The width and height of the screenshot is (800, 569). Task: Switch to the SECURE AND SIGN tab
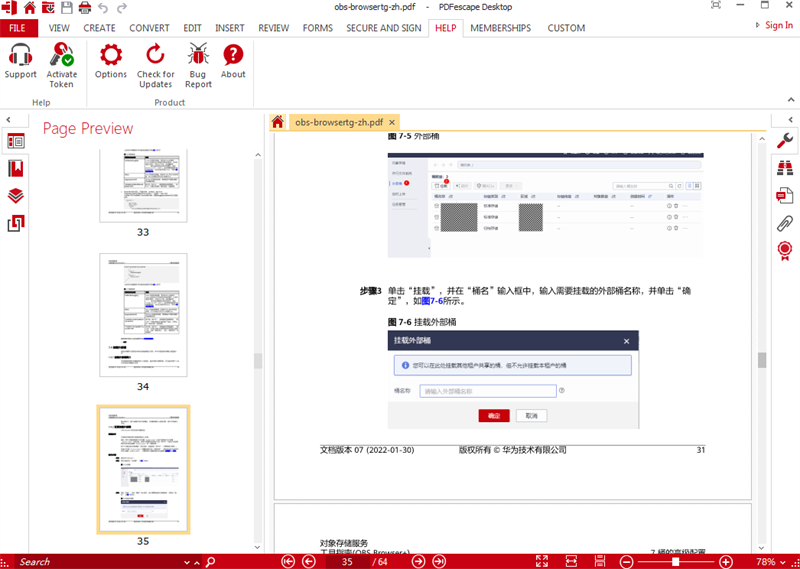[x=384, y=28]
